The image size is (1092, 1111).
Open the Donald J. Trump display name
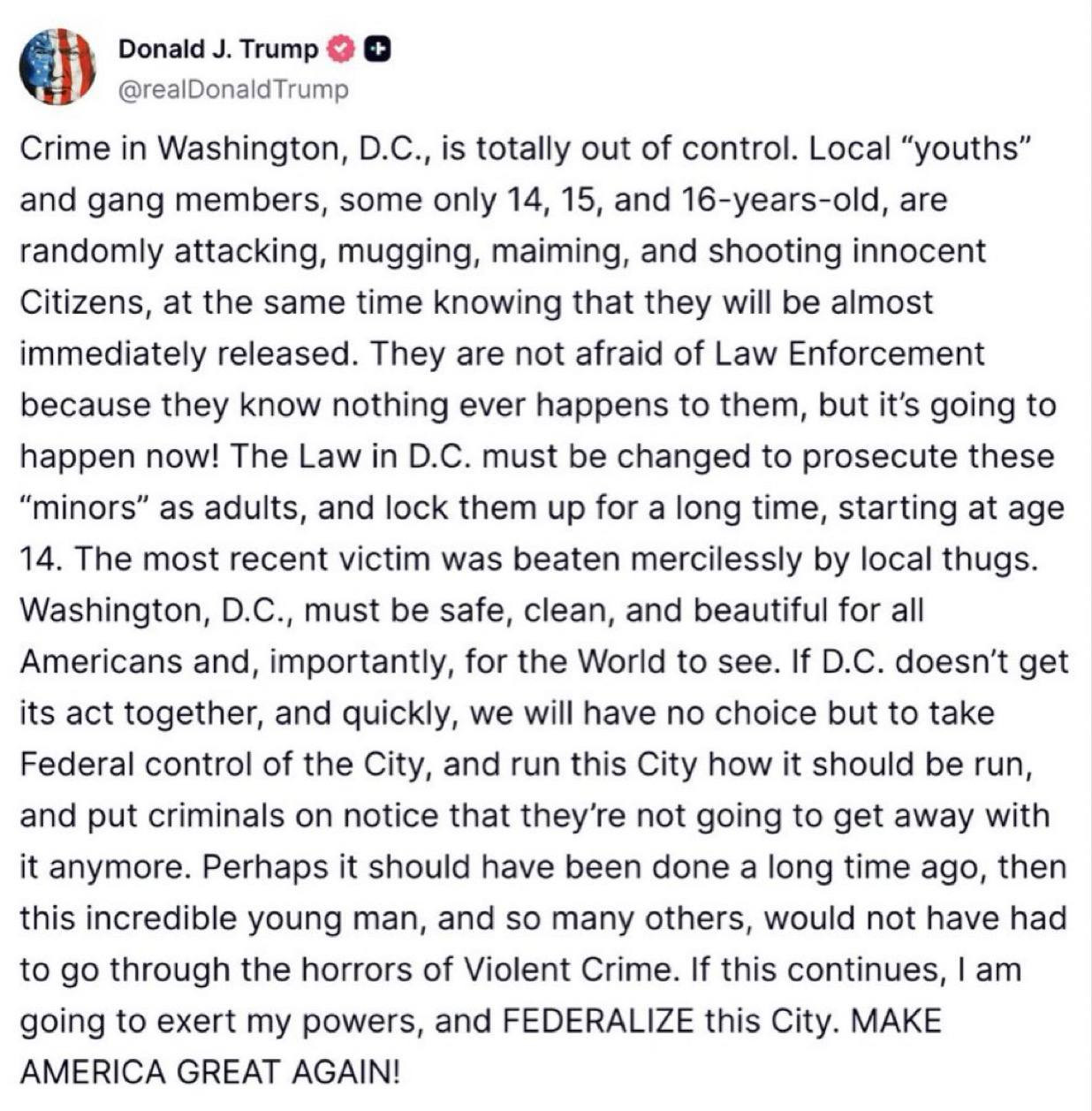pos(217,49)
